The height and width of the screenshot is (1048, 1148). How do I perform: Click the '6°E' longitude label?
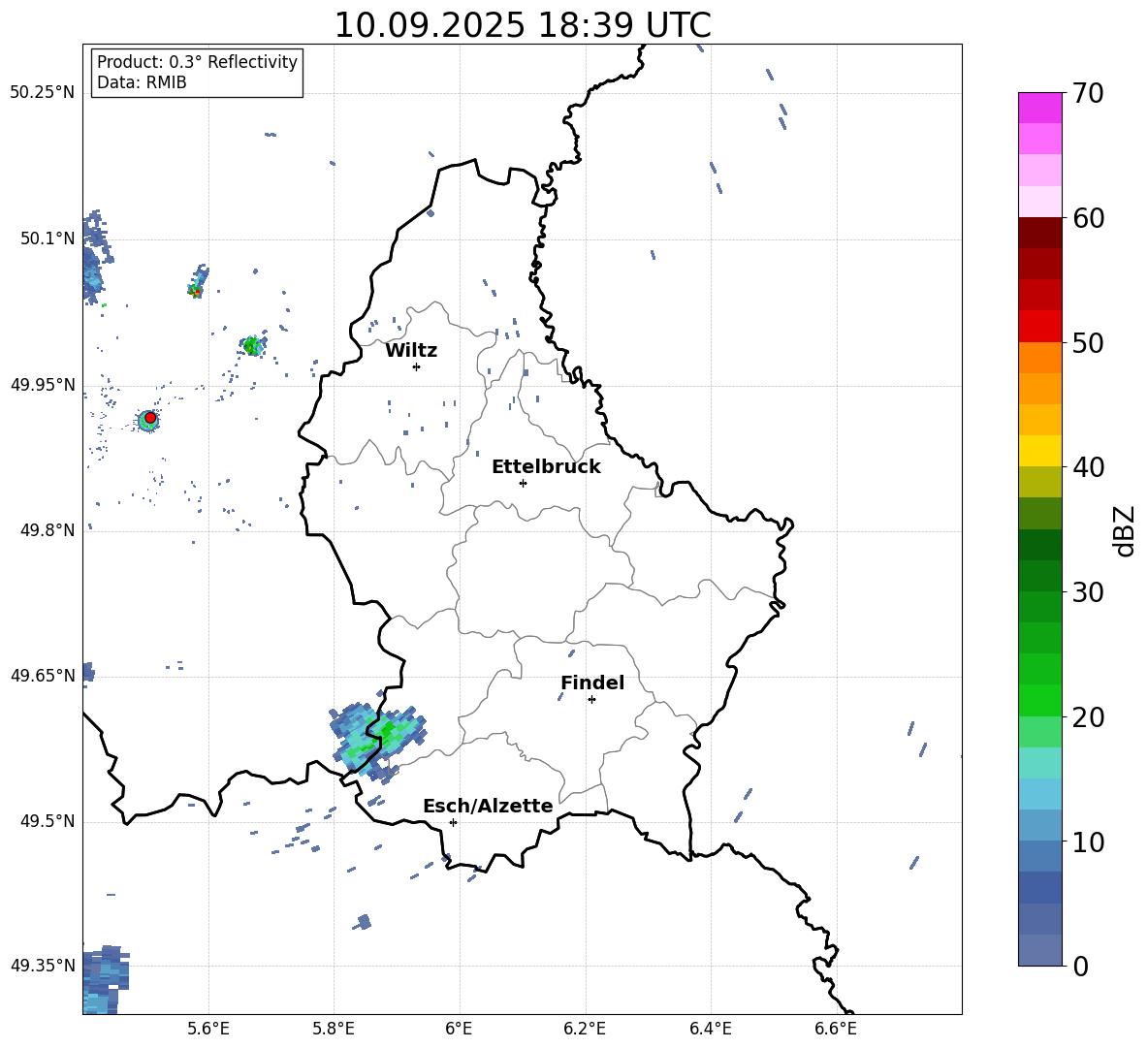tap(459, 1029)
